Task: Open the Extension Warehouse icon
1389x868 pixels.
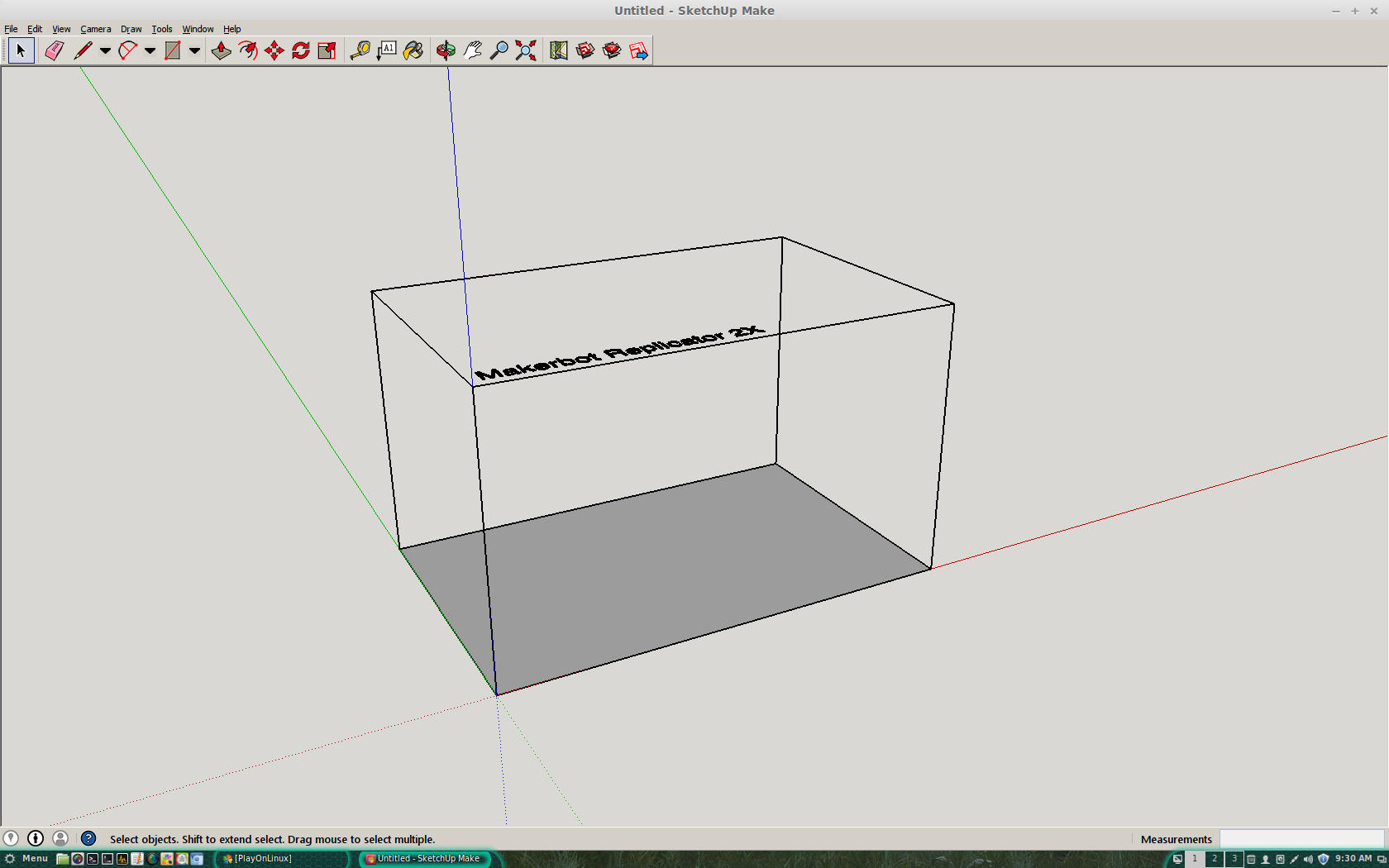Action: tap(612, 51)
